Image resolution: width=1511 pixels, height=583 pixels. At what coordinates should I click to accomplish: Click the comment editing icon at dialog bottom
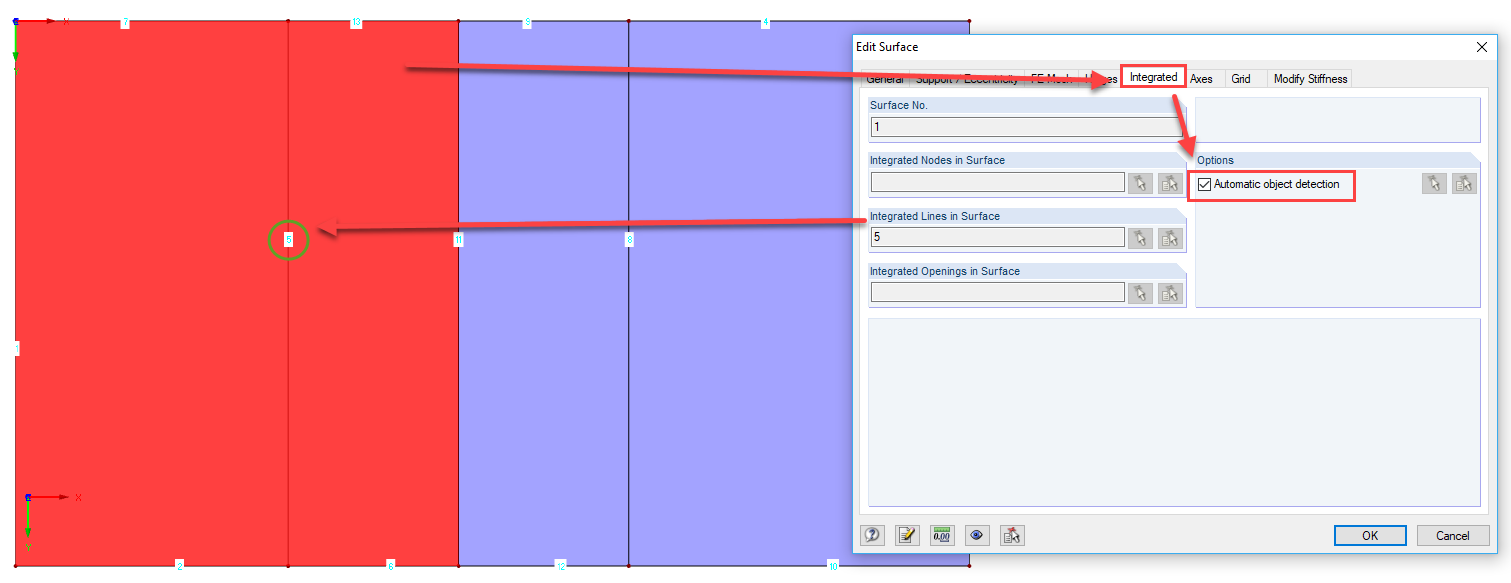[x=907, y=535]
